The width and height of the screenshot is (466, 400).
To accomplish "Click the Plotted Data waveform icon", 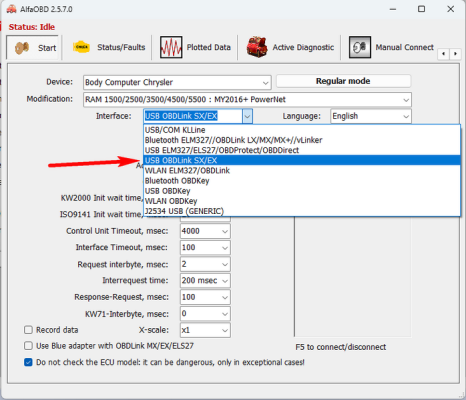I will point(171,47).
